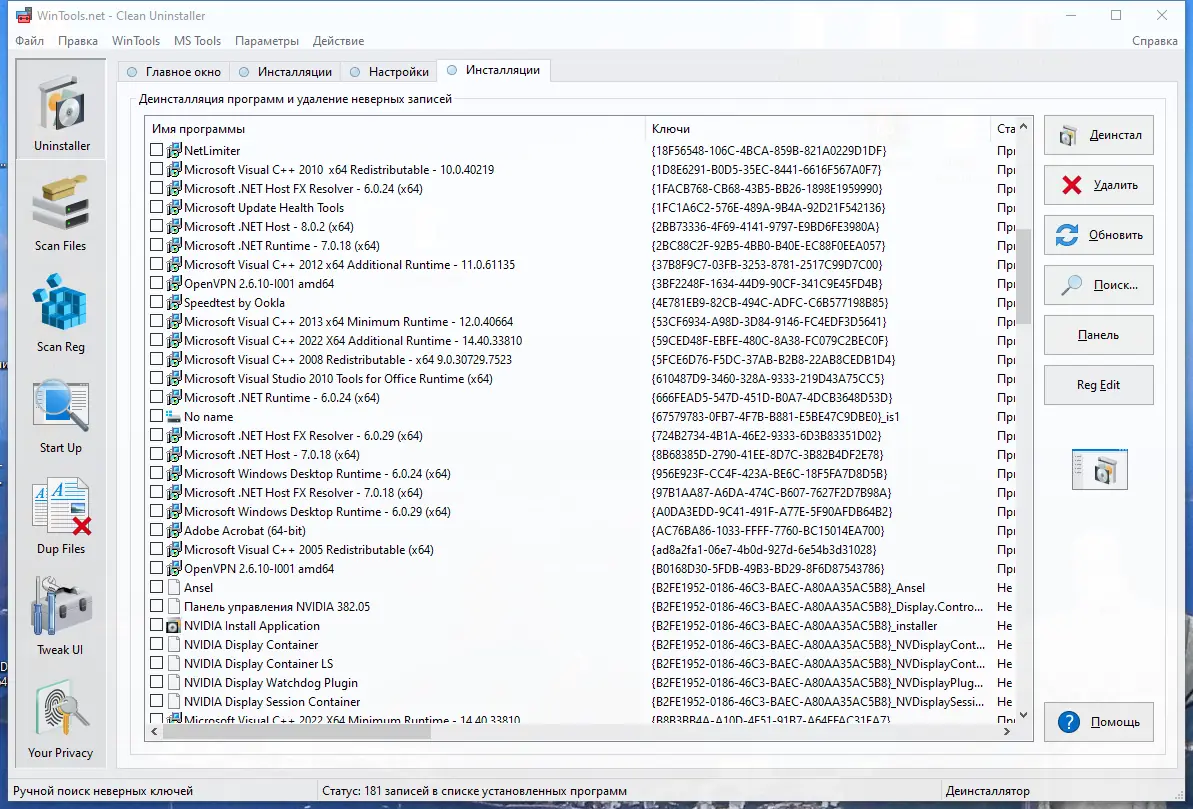The image size is (1193, 809).
Task: Check Microsoft Visual C++ 2010 x64 Redistributable checkbox
Action: [x=157, y=169]
